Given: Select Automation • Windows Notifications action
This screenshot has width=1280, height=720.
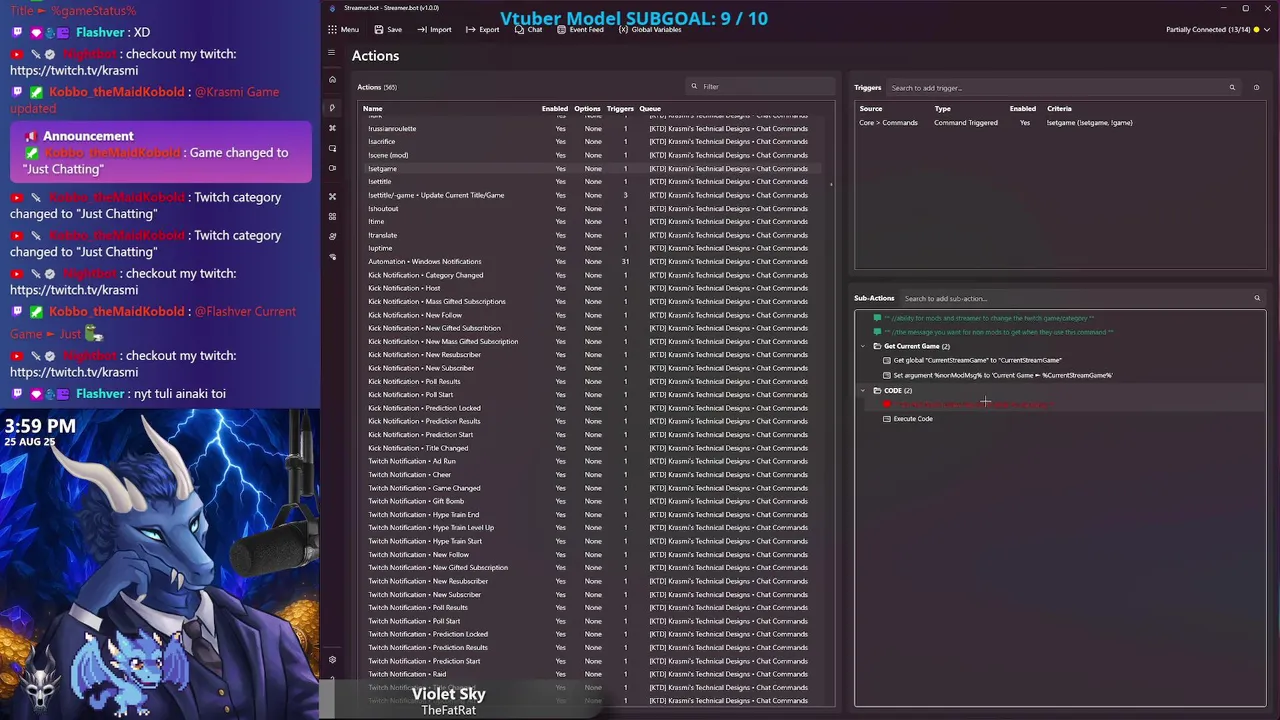Looking at the screenshot, I should pyautogui.click(x=595, y=262).
